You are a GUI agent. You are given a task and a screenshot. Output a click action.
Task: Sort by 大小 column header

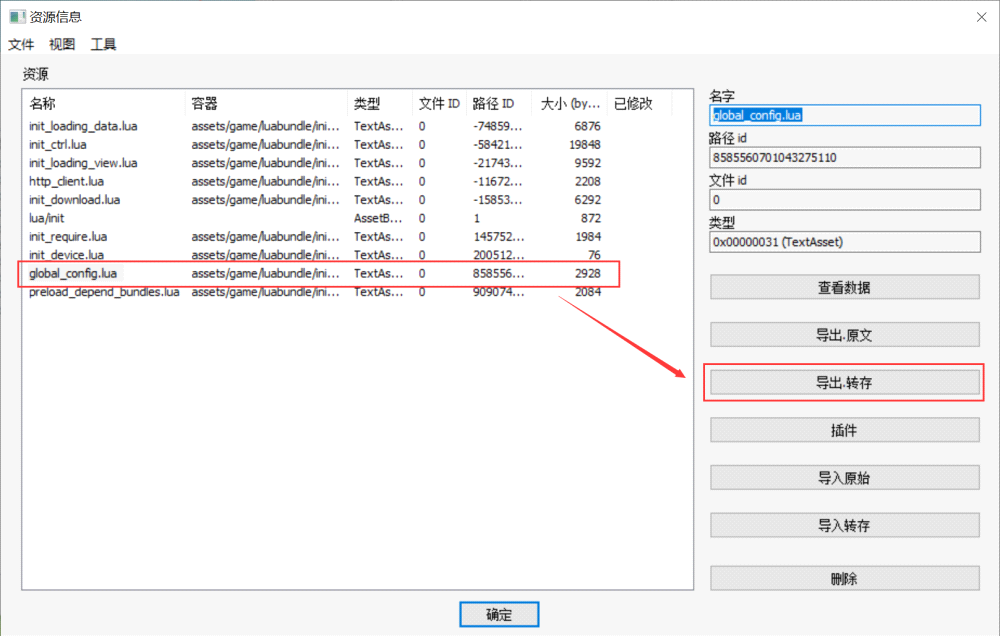(x=570, y=103)
